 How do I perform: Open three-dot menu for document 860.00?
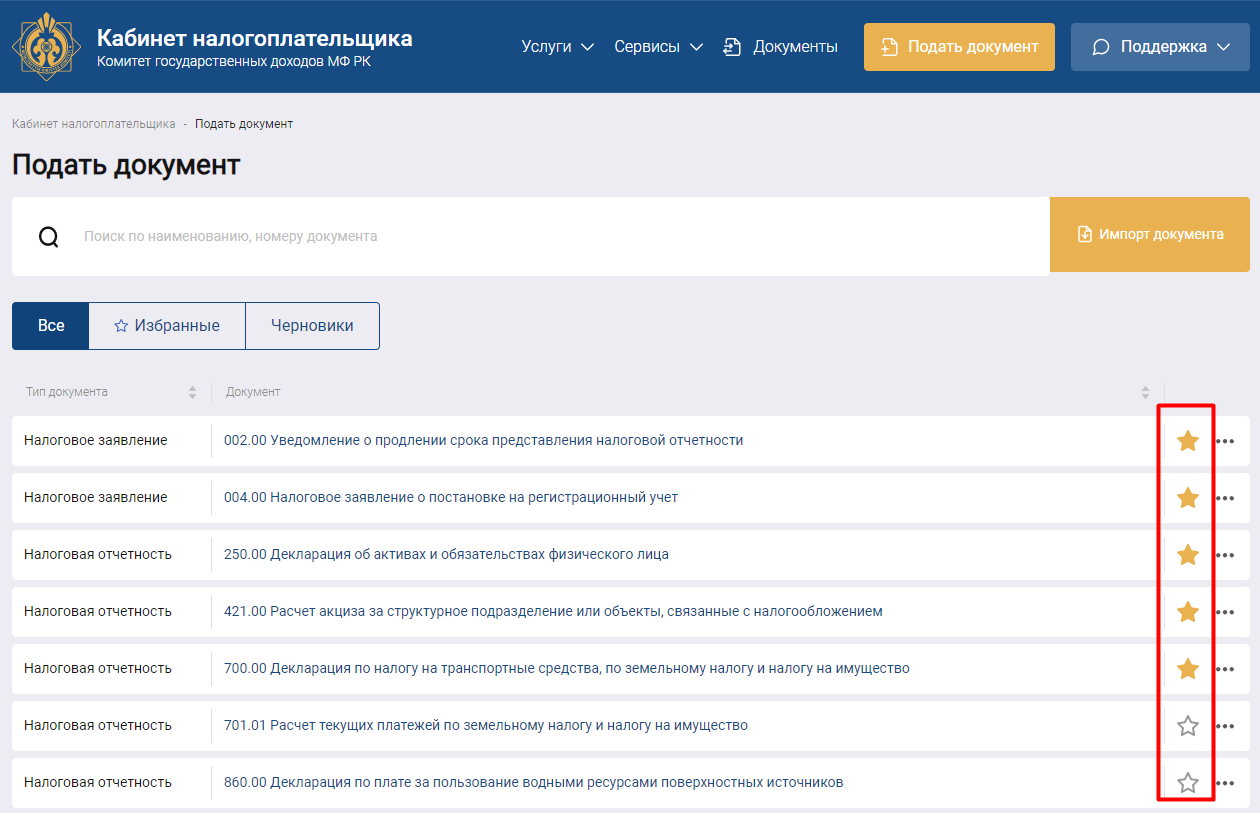[x=1225, y=783]
